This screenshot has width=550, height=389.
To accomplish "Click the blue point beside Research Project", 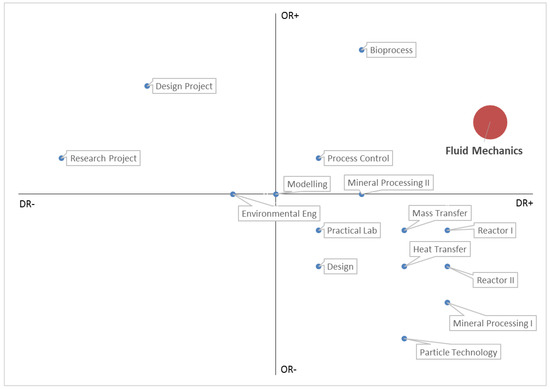I will [61, 158].
